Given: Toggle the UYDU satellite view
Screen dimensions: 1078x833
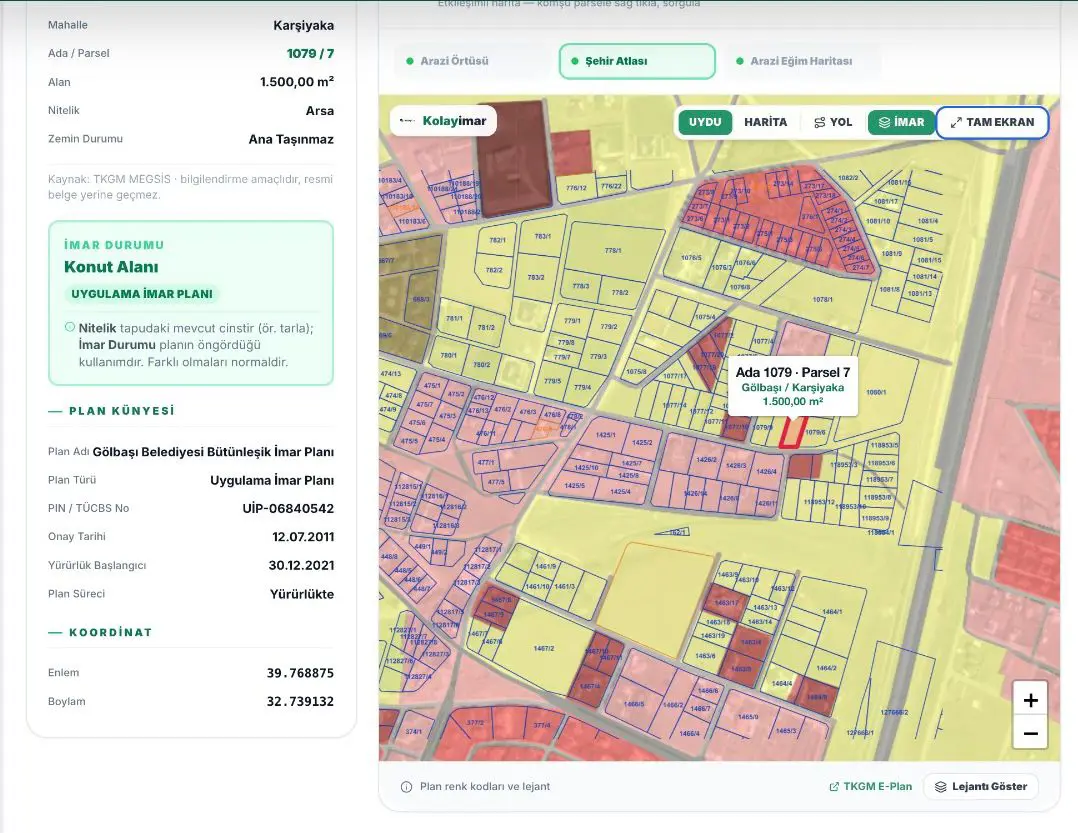Looking at the screenshot, I should pos(705,122).
